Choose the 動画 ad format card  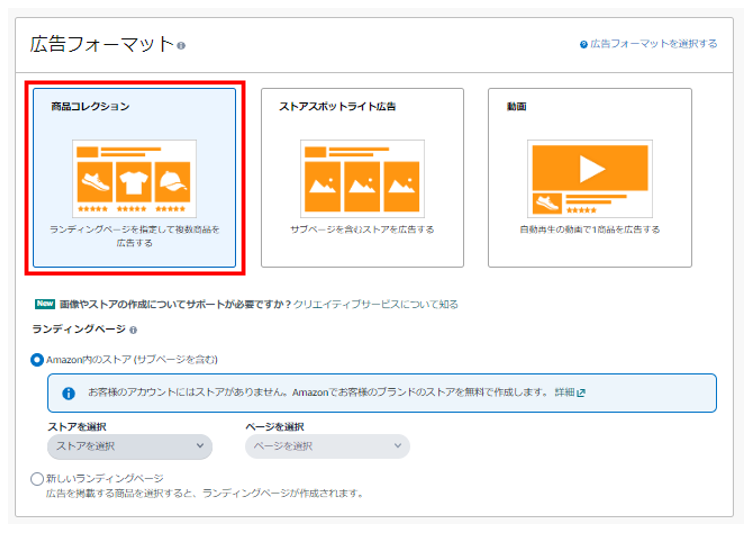(x=590, y=177)
